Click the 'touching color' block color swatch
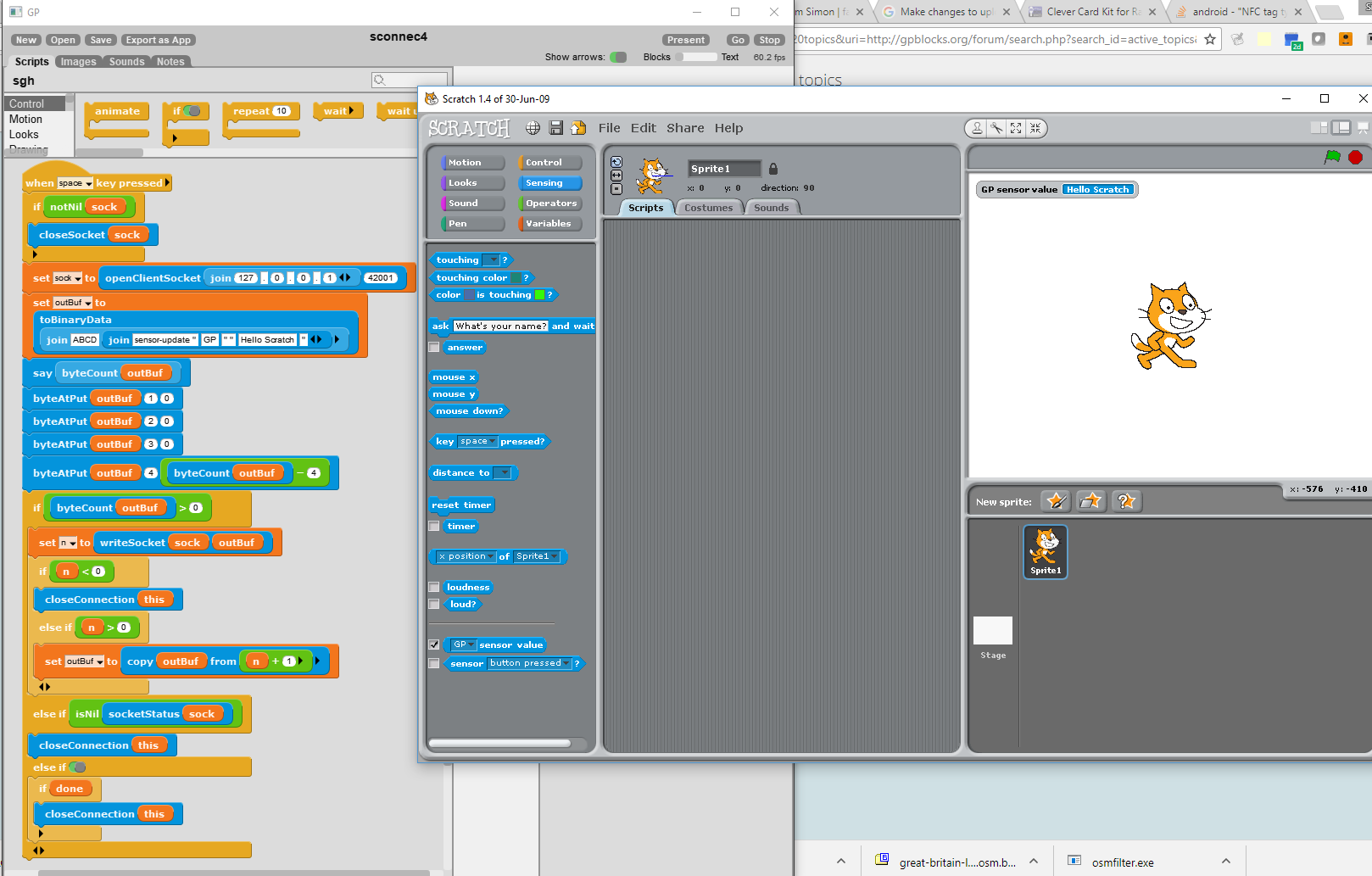 [x=516, y=278]
